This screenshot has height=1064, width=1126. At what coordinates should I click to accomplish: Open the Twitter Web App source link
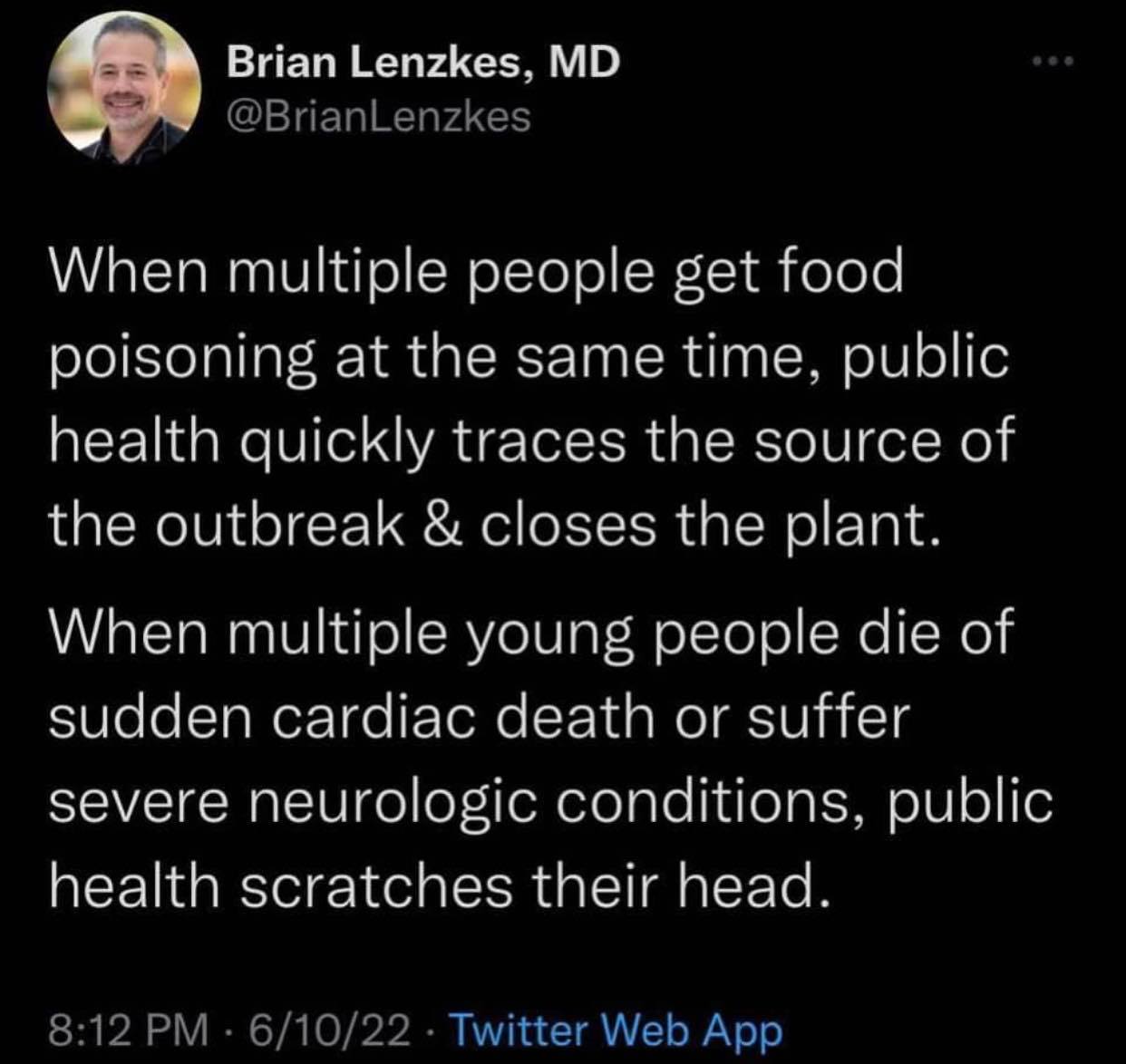(x=616, y=1030)
